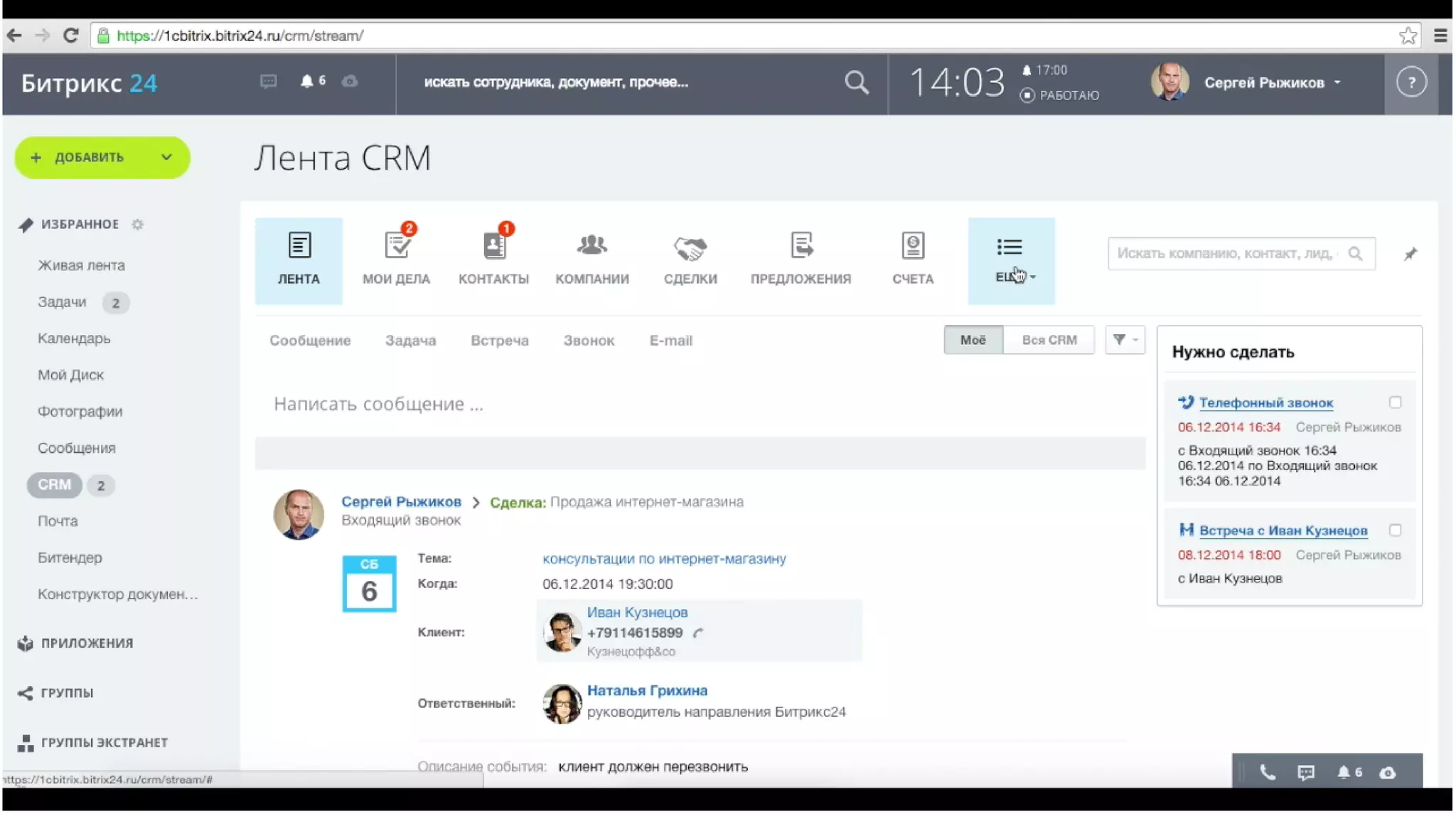
Task: Open Календарь in the left menu
Action: click(74, 338)
